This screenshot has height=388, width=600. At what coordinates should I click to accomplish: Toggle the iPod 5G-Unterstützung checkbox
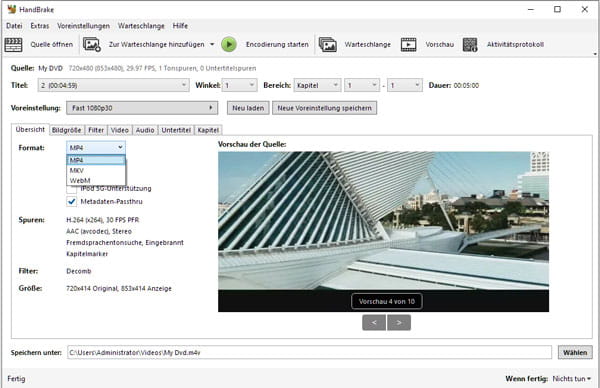pyautogui.click(x=71, y=189)
